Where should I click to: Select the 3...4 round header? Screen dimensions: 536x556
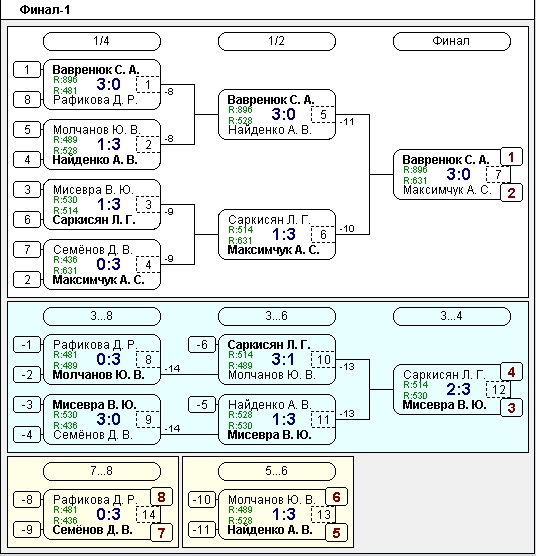(x=452, y=316)
